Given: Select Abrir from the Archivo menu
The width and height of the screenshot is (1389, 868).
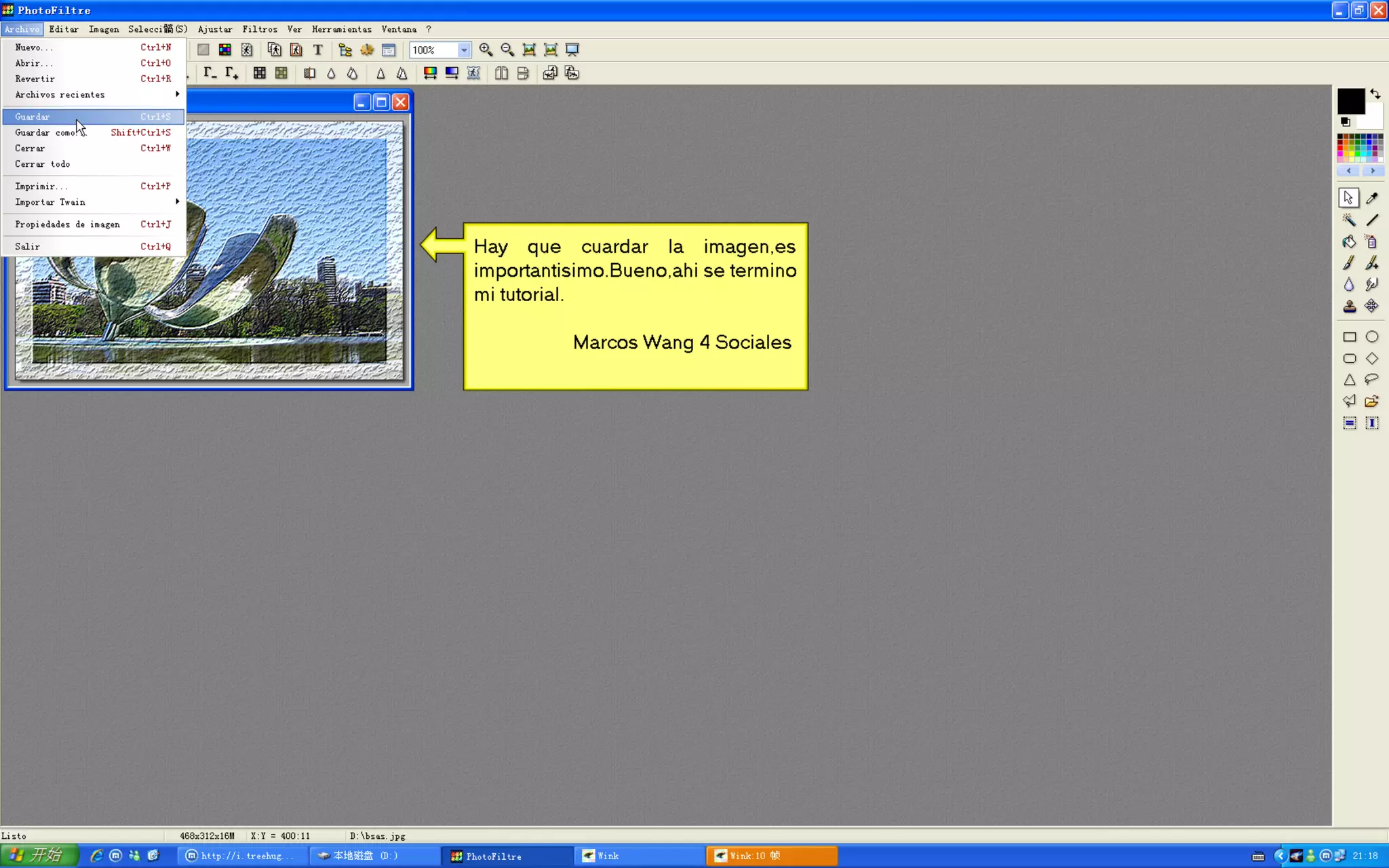Looking at the screenshot, I should point(94,63).
